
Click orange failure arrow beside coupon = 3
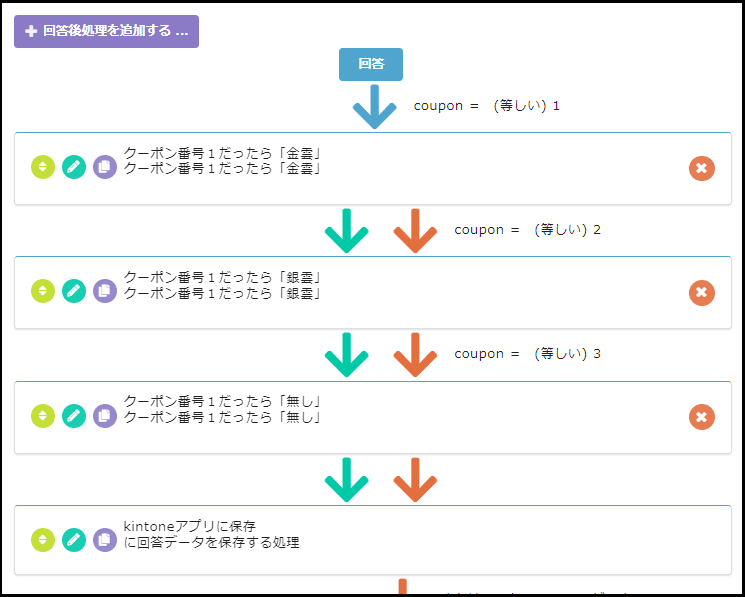point(415,355)
